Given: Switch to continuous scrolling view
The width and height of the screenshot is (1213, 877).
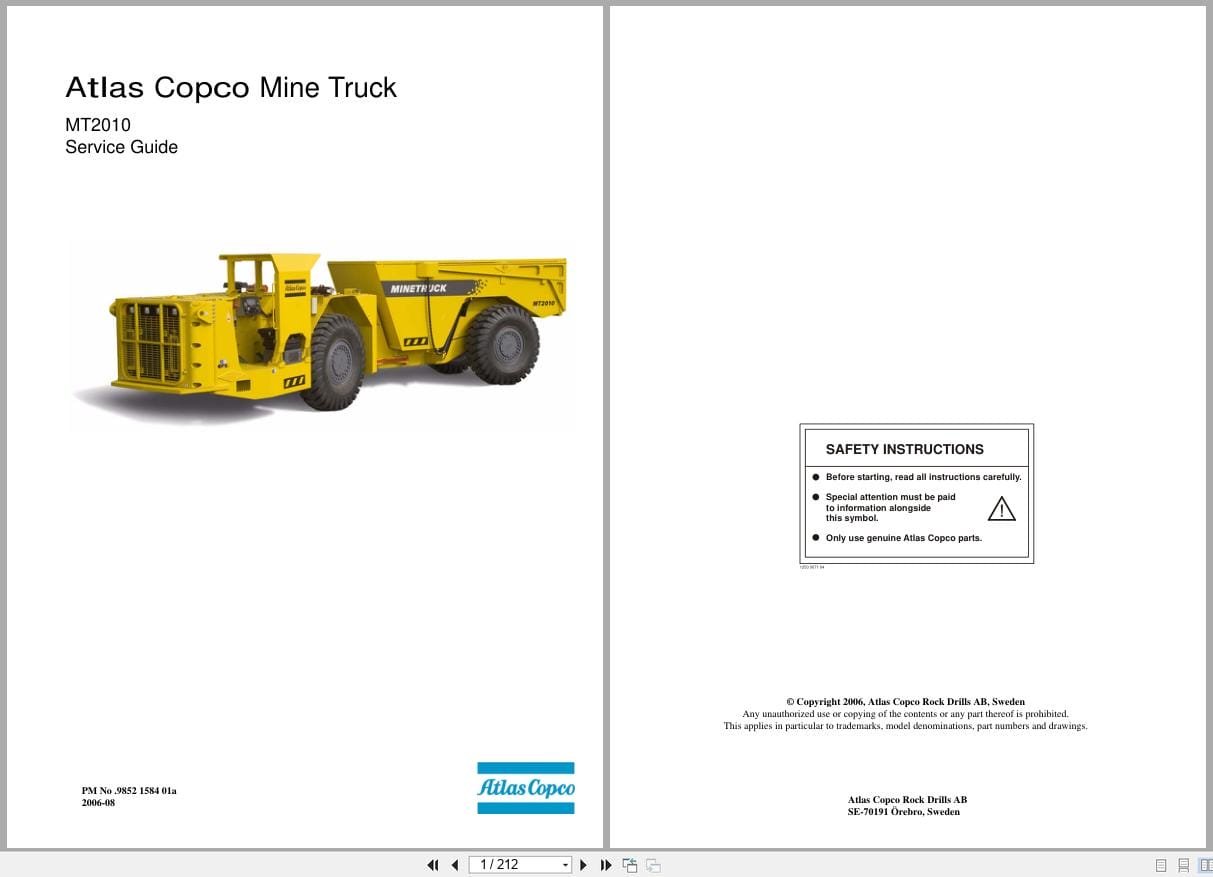Looking at the screenshot, I should point(1184,865).
